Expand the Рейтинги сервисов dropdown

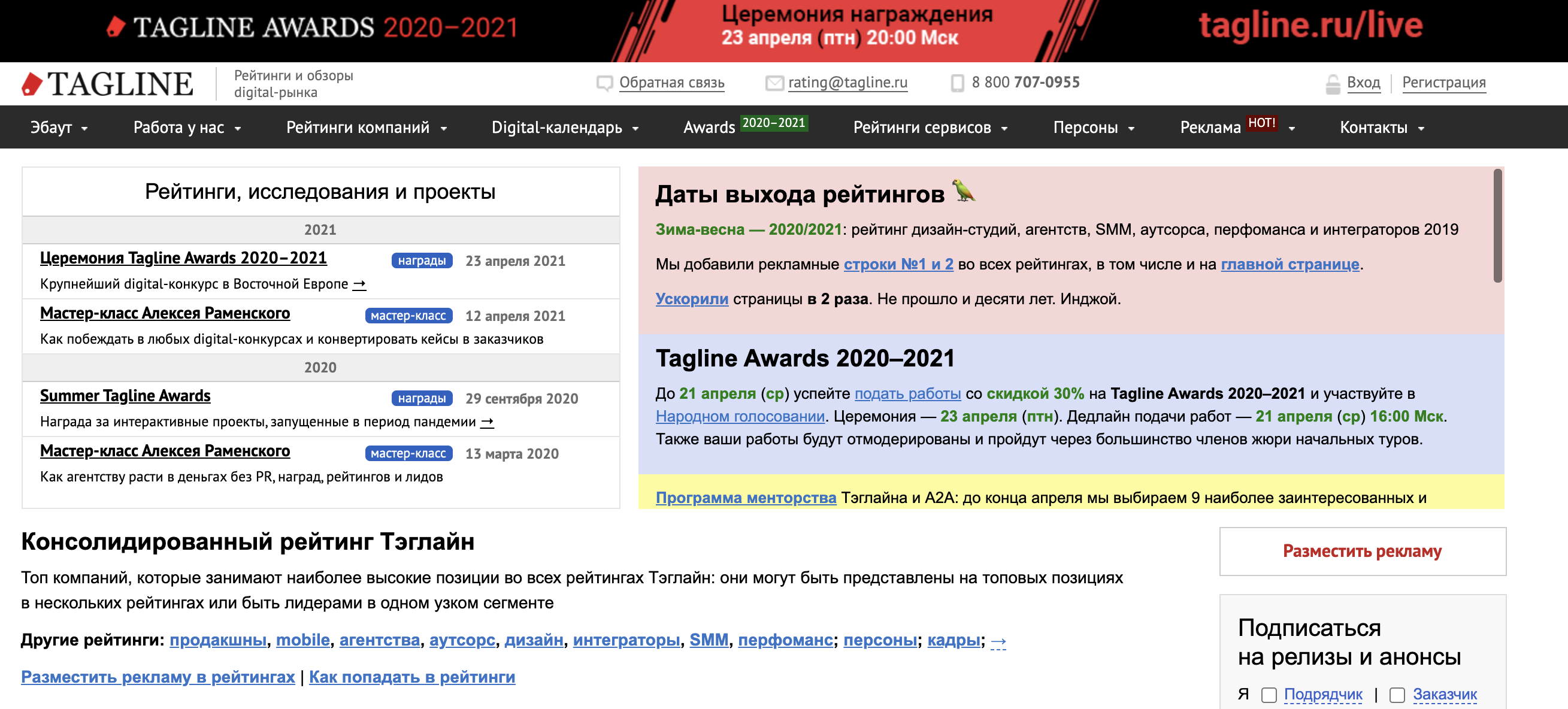tap(931, 127)
